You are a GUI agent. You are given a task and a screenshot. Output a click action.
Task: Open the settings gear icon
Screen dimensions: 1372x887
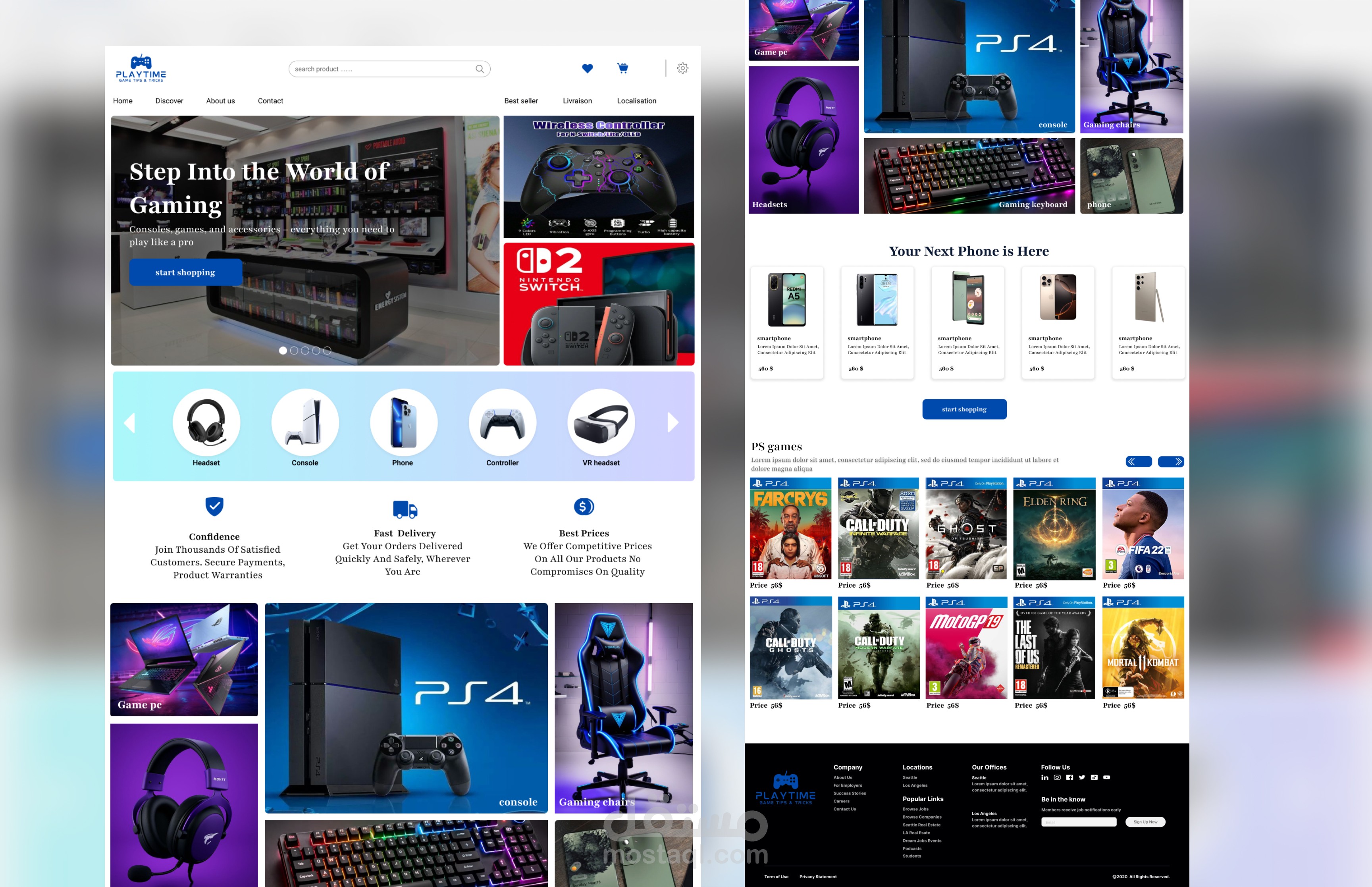[x=683, y=68]
